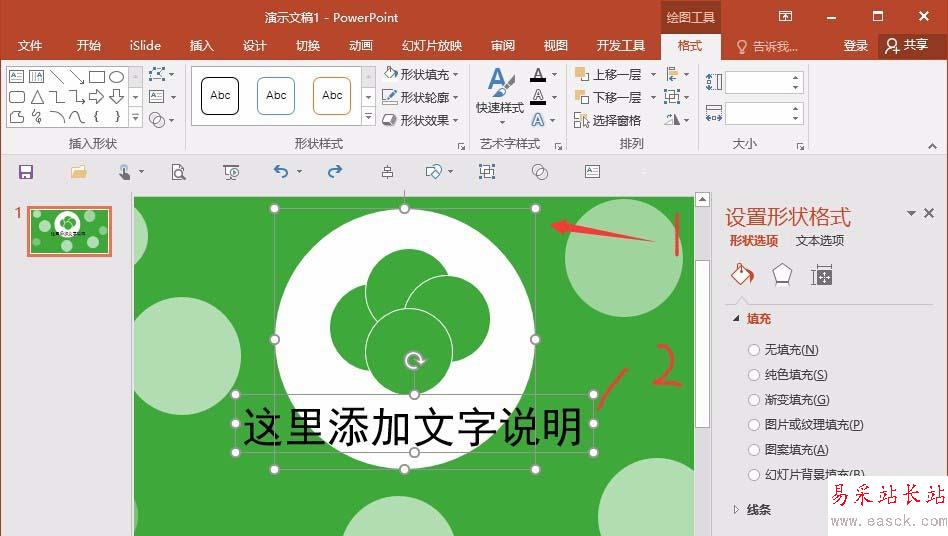
Task: Expand the shape styles gallery
Action: point(368,117)
